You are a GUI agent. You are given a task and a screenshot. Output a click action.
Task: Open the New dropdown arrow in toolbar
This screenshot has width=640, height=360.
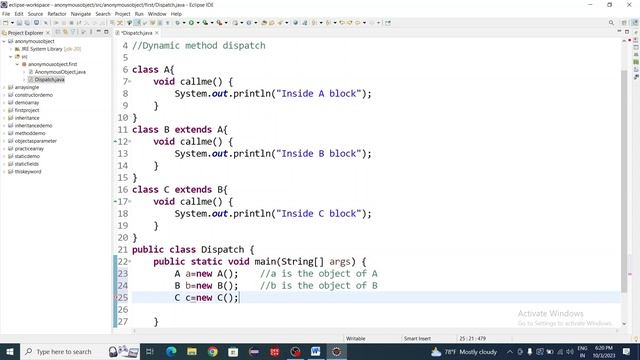coord(12,23)
